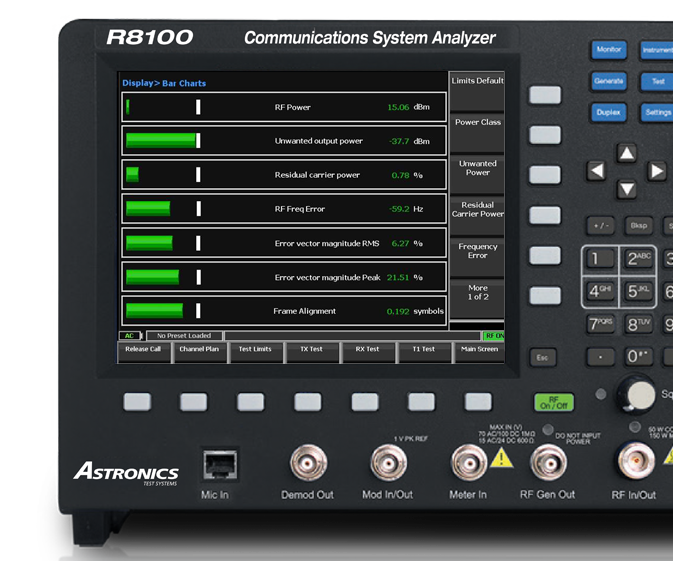Select the Channel Plan tab
This screenshot has height=561, width=673.
click(x=198, y=350)
